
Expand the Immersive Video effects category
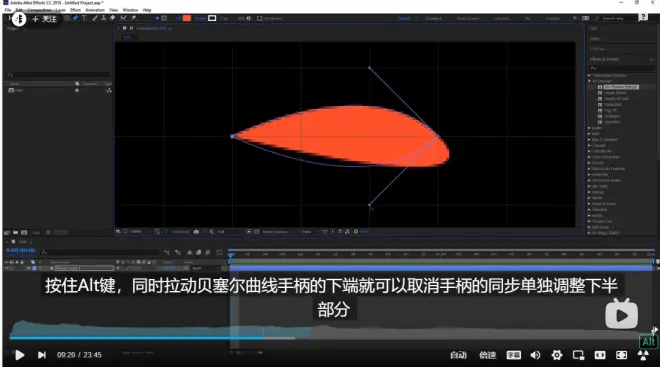589,181
